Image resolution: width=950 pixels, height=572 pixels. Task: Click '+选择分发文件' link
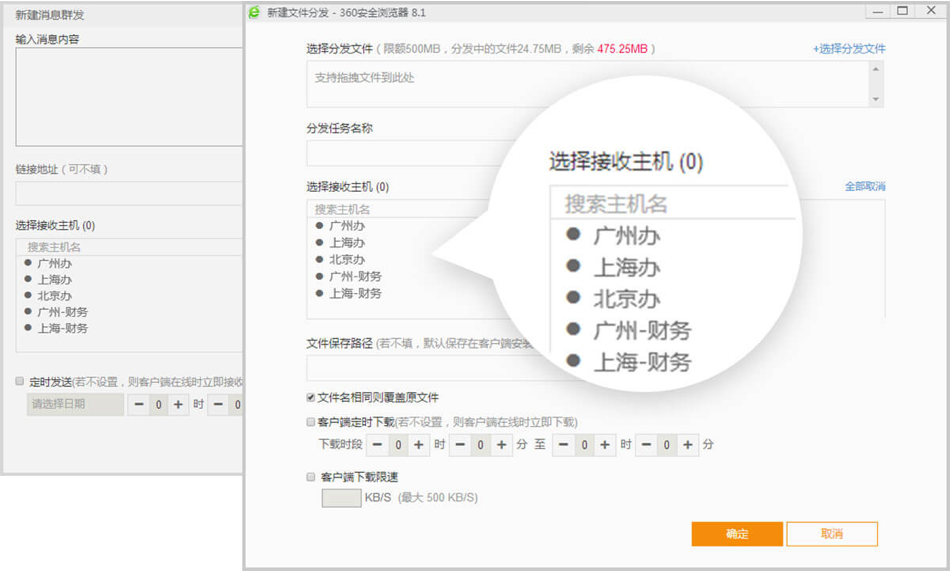[x=849, y=49]
